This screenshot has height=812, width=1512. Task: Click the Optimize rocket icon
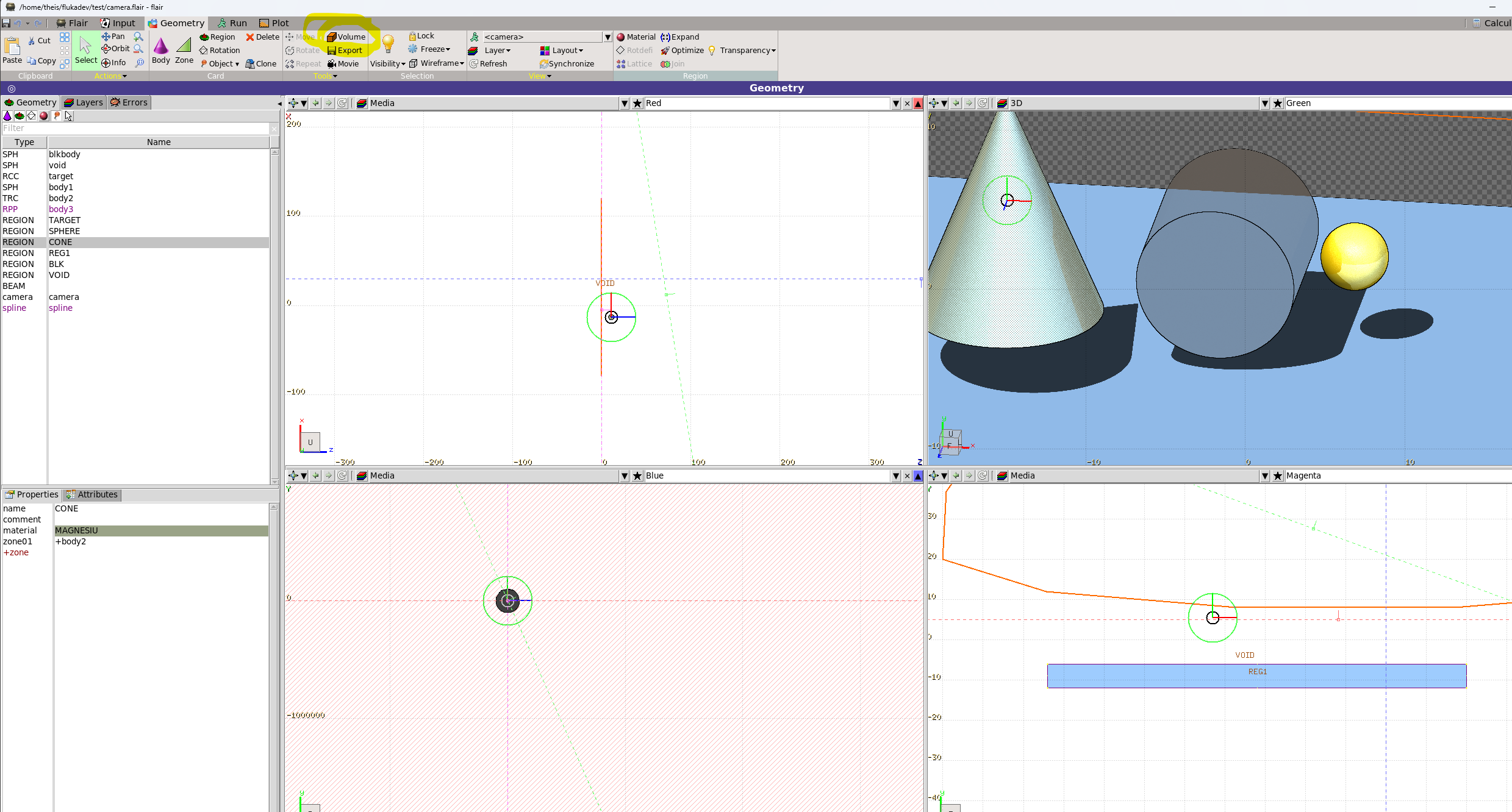pyautogui.click(x=665, y=51)
